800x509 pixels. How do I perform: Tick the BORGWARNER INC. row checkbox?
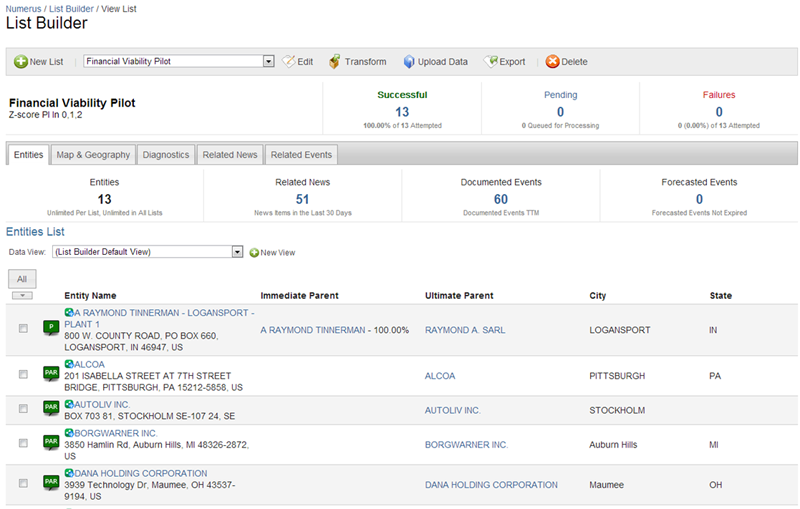click(23, 442)
